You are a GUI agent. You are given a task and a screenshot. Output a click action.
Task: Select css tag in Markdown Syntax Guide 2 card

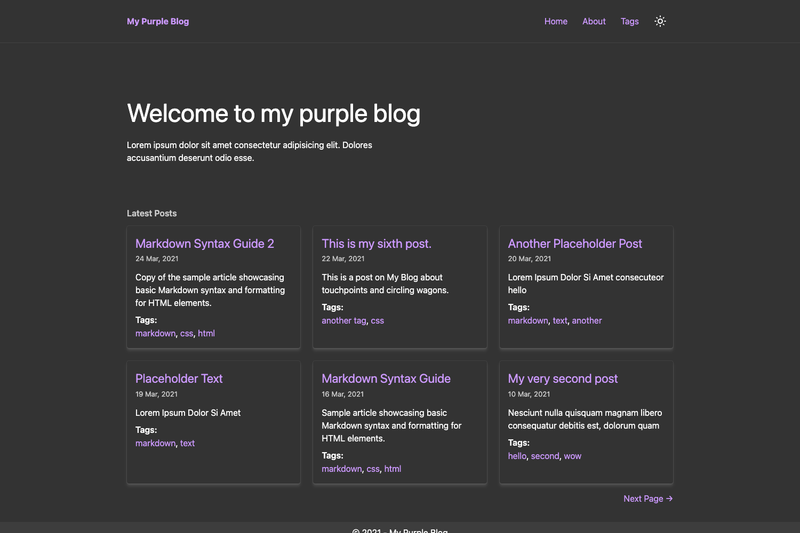click(187, 333)
